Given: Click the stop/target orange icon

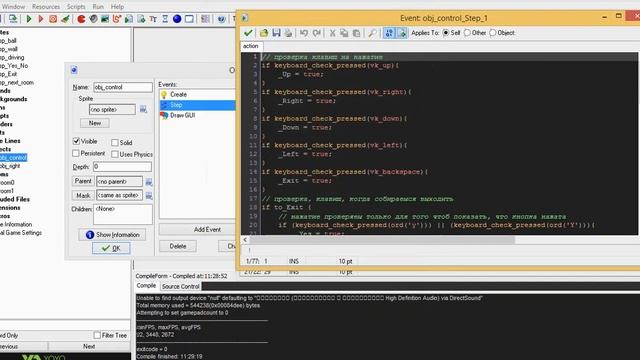Looking at the screenshot, I should pyautogui.click(x=53, y=19).
